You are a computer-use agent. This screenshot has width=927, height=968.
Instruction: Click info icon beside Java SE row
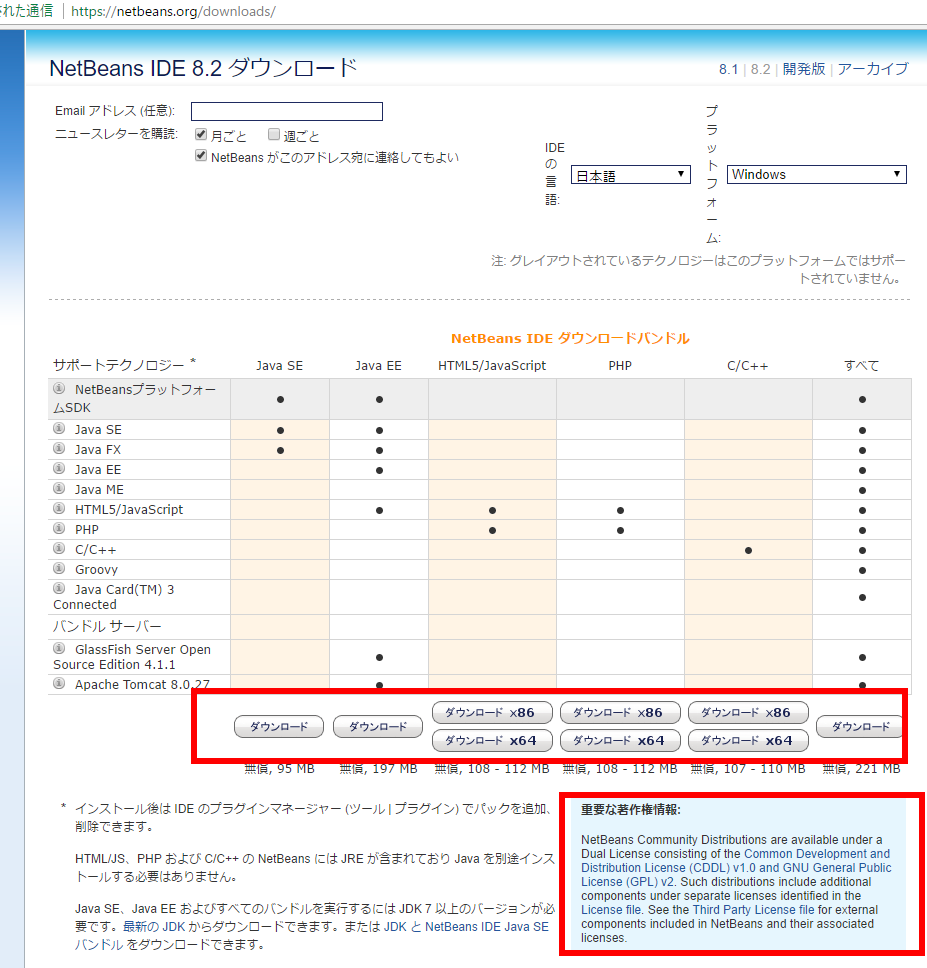[x=59, y=428]
